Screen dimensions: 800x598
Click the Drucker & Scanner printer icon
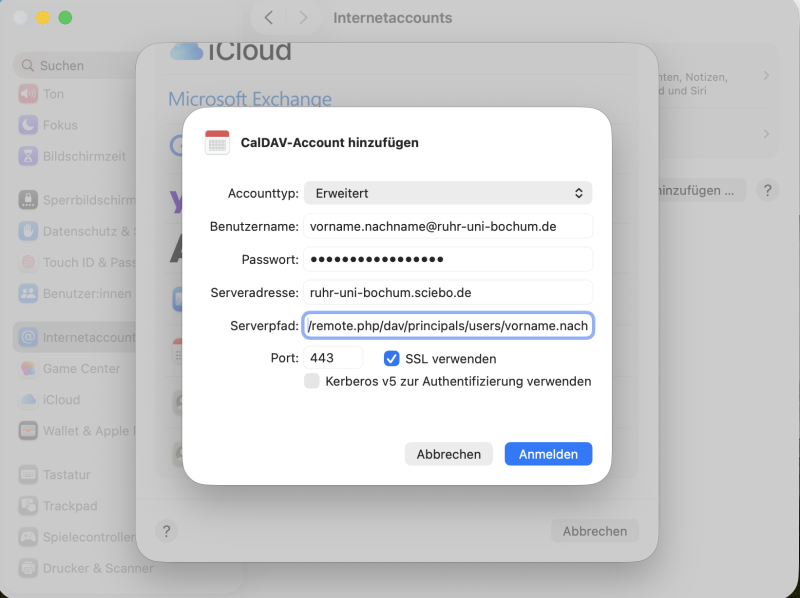(x=28, y=568)
